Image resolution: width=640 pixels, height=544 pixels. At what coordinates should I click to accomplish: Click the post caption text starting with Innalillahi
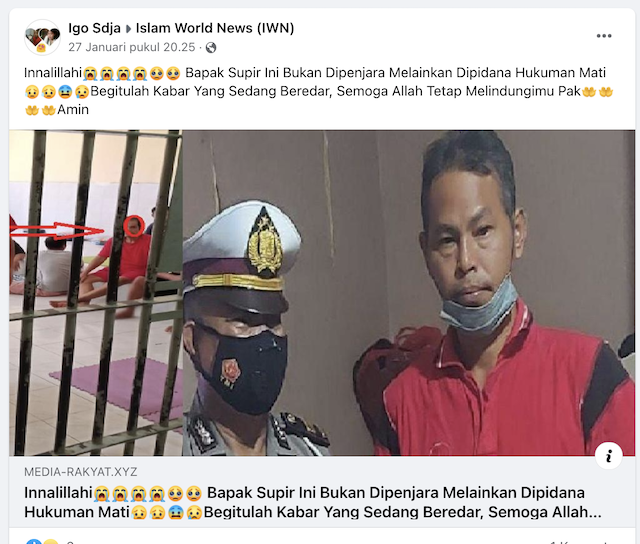[x=318, y=91]
